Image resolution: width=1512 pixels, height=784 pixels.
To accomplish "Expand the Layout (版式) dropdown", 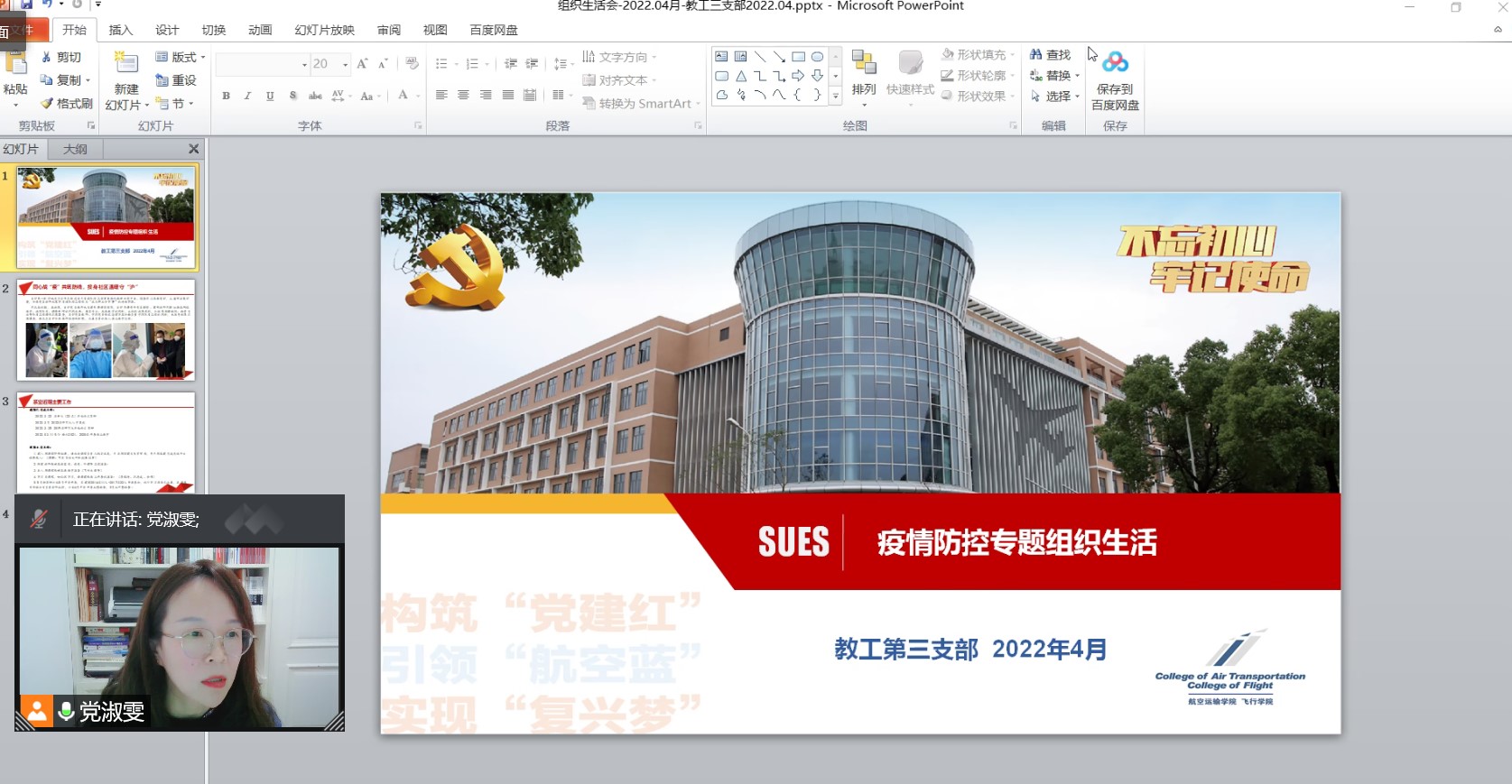I will coord(203,57).
